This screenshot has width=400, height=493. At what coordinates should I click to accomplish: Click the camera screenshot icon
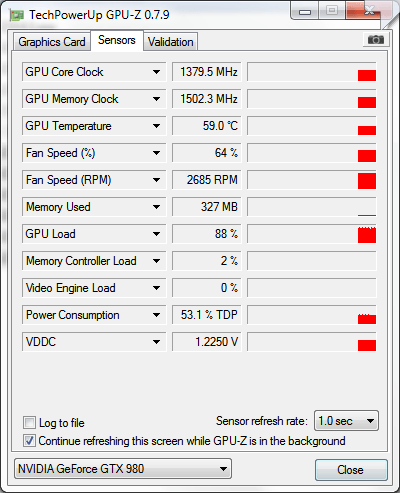(375, 40)
